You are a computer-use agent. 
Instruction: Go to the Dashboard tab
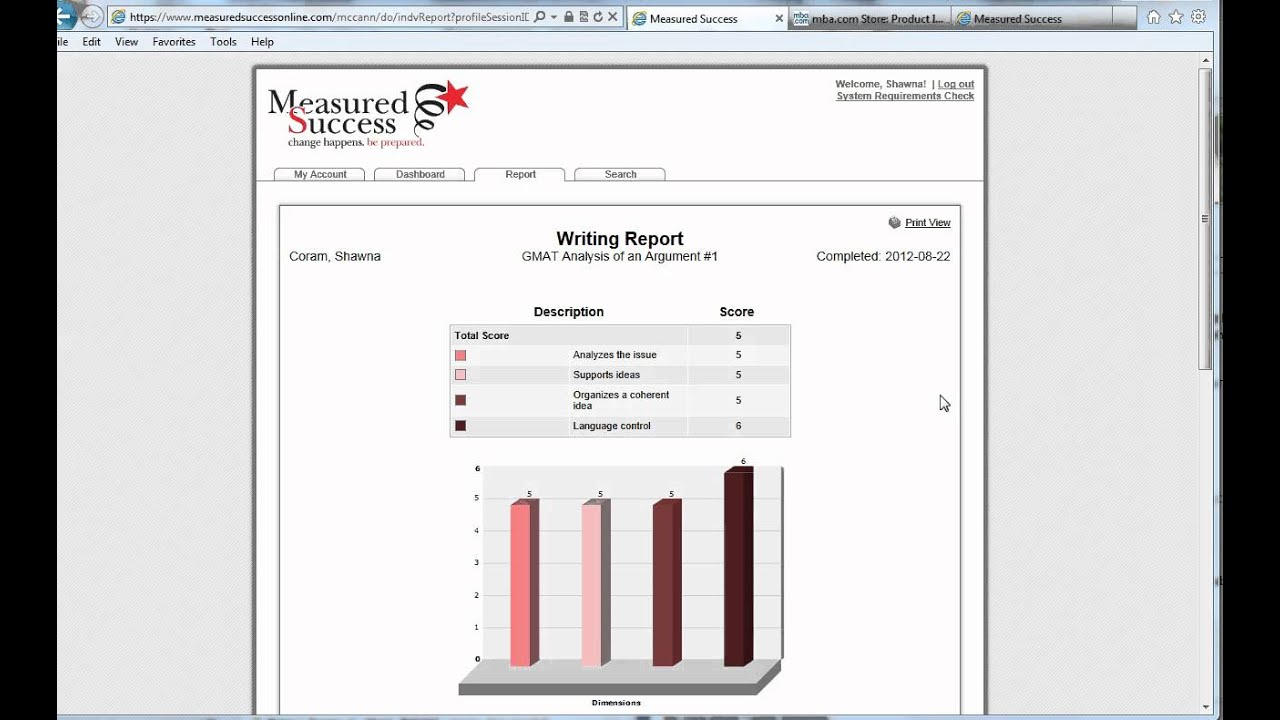420,174
